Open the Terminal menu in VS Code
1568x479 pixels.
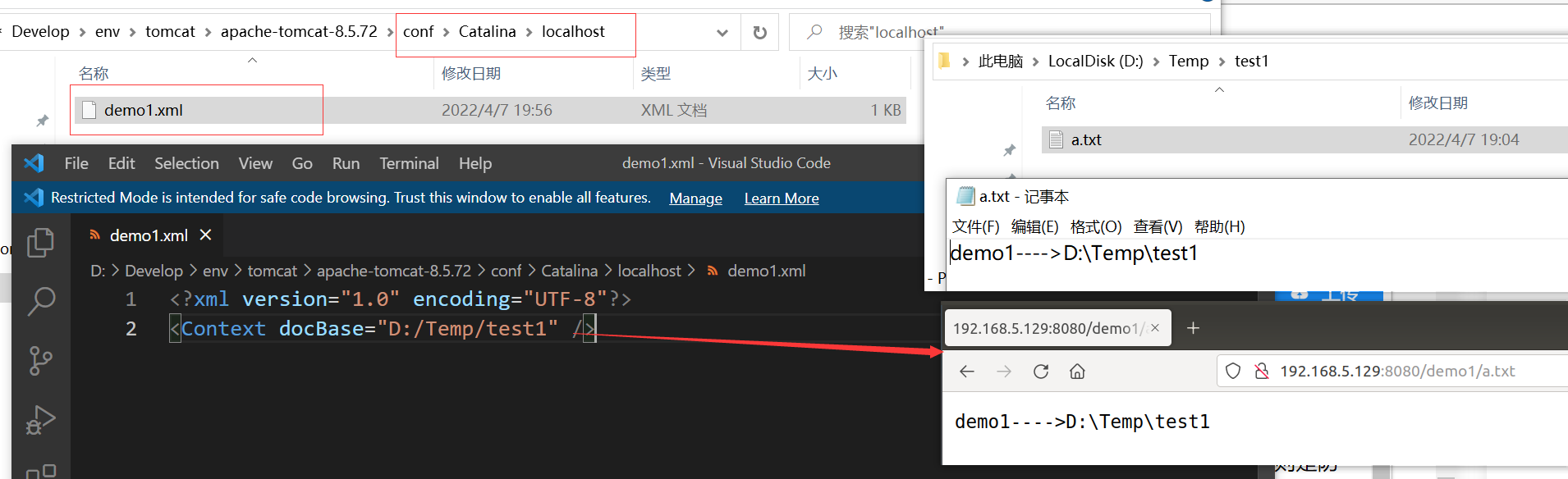(x=409, y=163)
